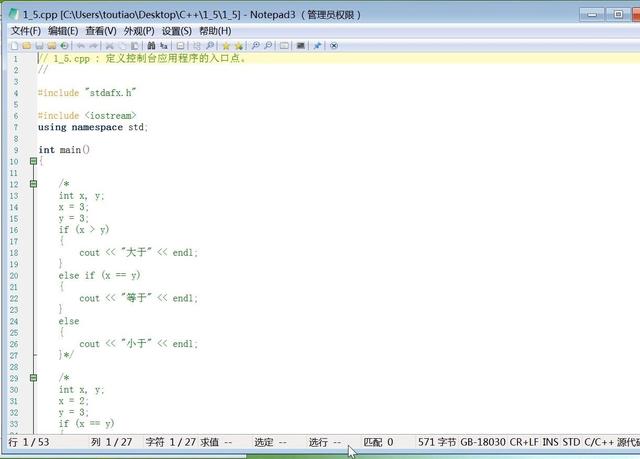Click the New file toolbar icon
The image size is (640, 459).
click(14, 46)
